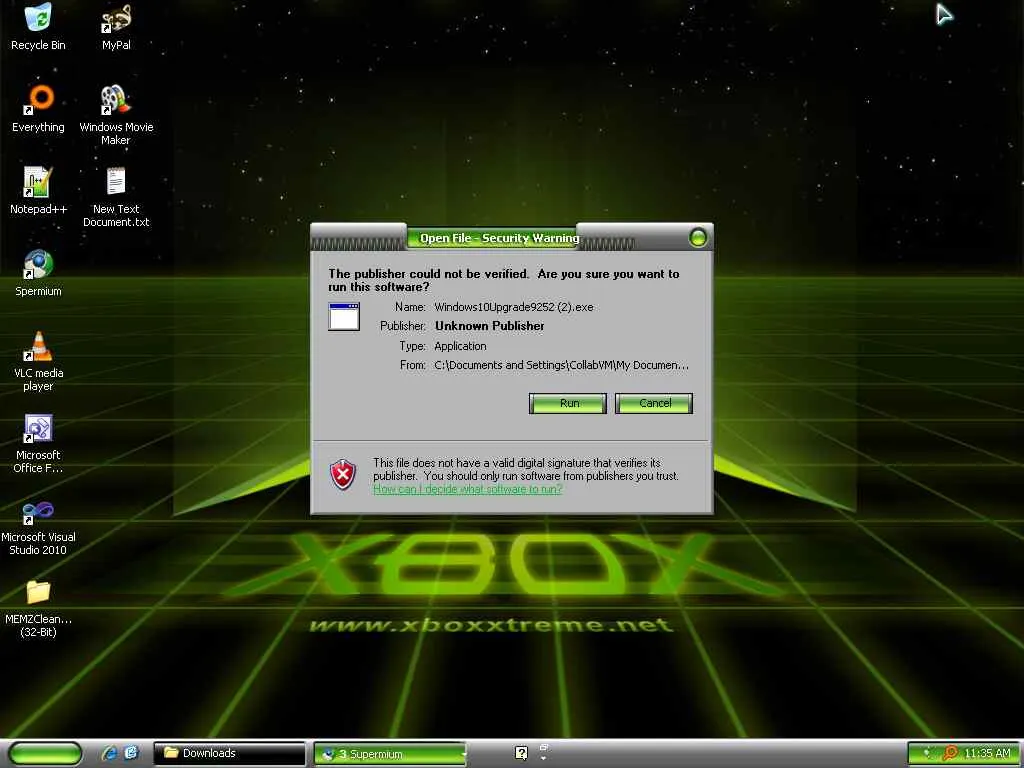Select the VLC media player shortcut
This screenshot has width=1024, height=768.
(38, 362)
